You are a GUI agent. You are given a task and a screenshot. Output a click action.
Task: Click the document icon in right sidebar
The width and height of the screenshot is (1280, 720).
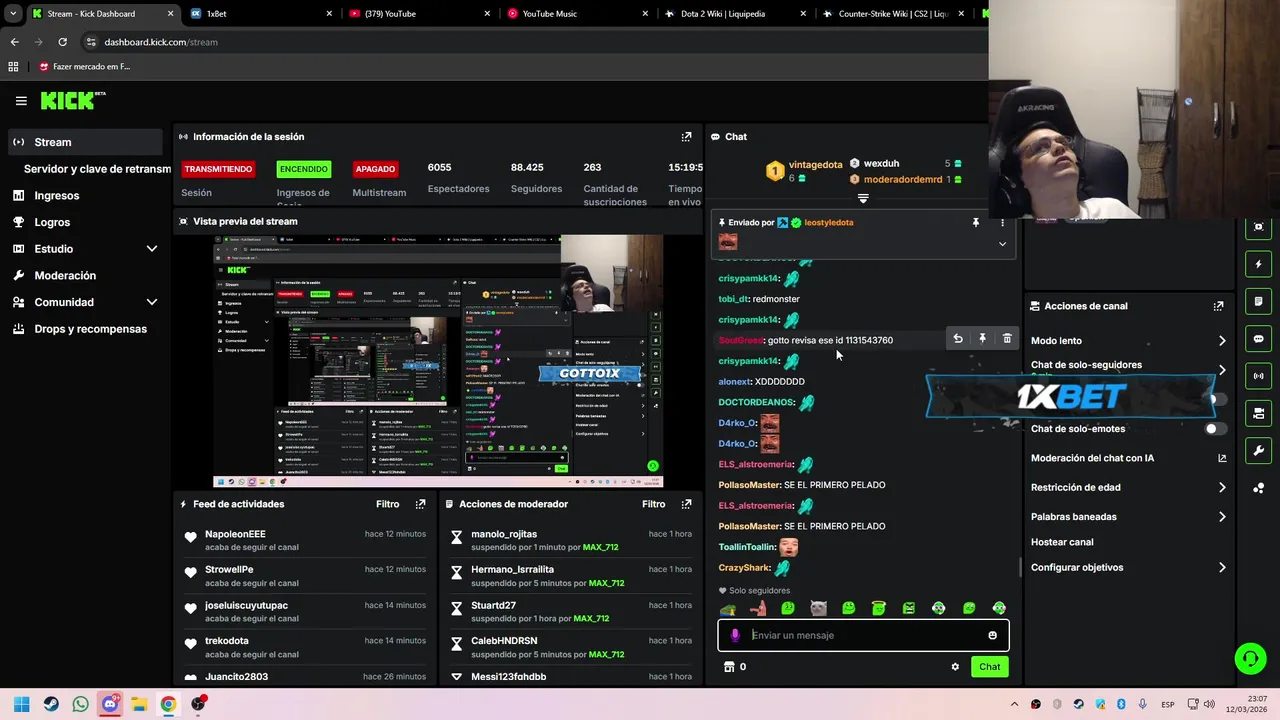[1258, 301]
